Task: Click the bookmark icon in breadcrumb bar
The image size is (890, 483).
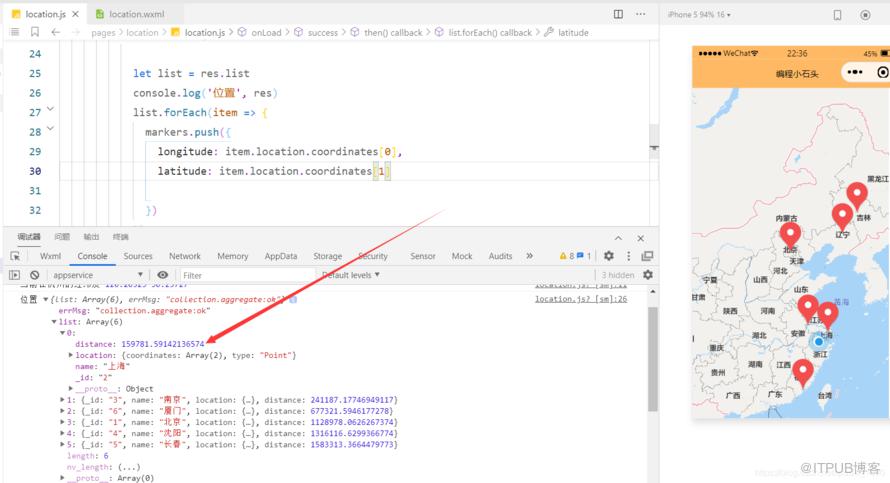Action: pos(35,32)
